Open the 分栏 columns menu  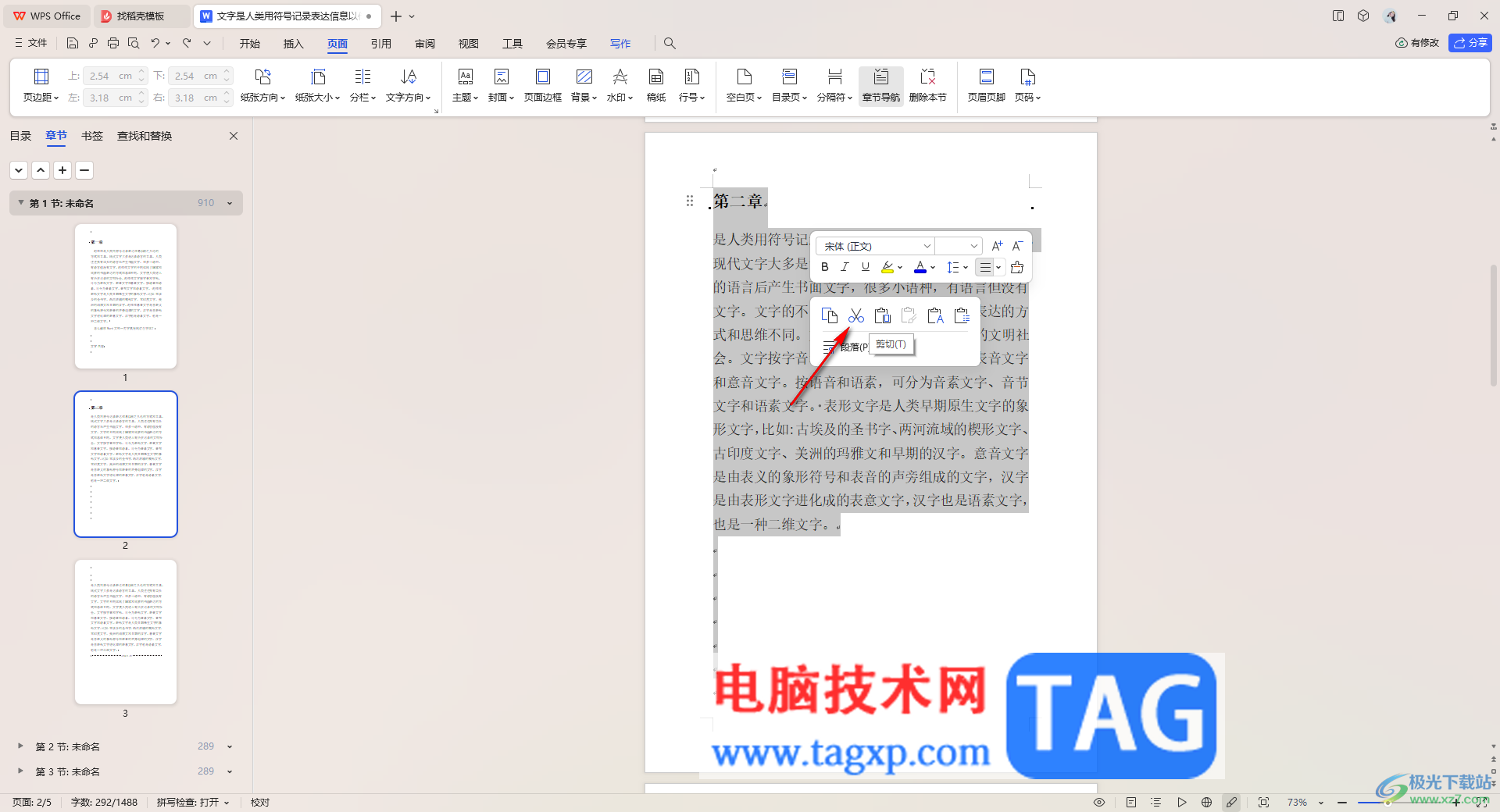[362, 85]
